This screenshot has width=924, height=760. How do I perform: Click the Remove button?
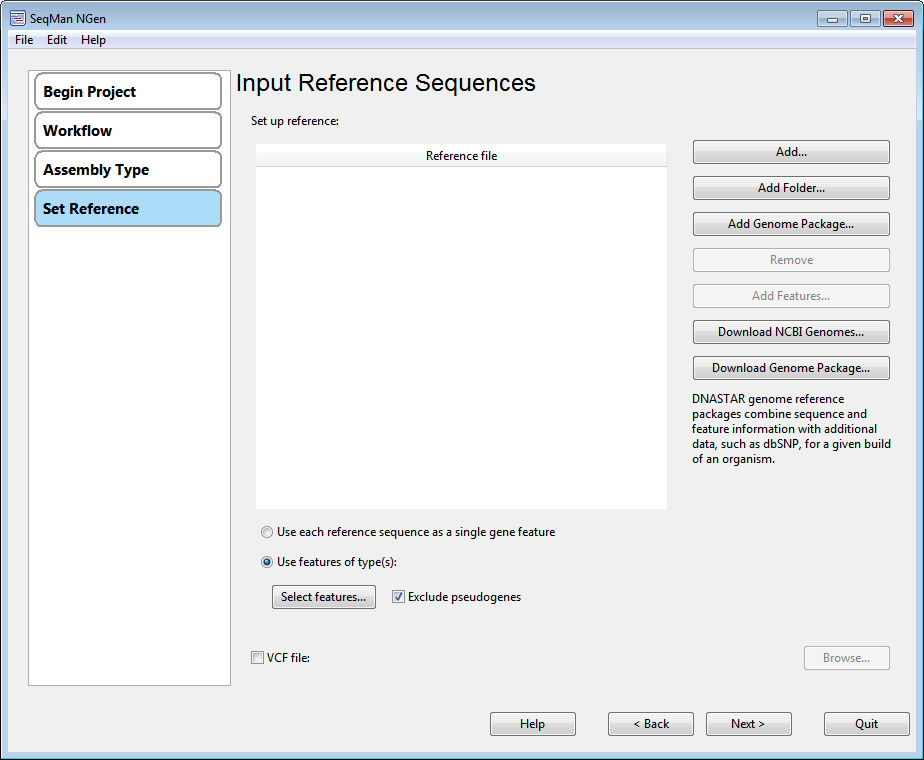pyautogui.click(x=791, y=260)
